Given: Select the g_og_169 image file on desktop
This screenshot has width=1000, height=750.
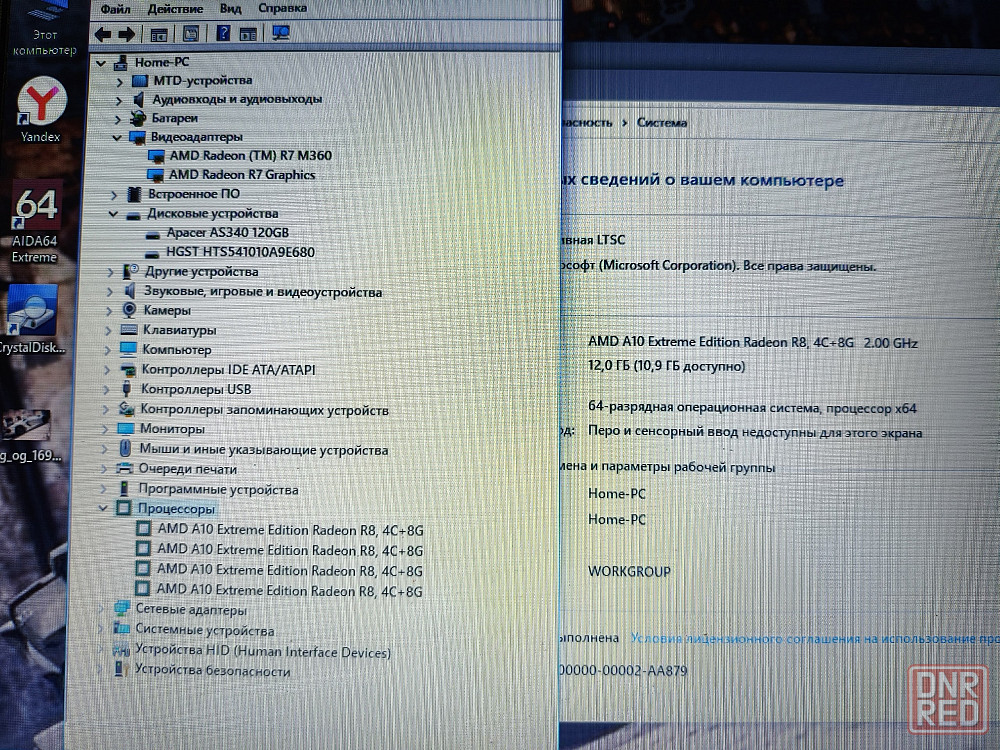Looking at the screenshot, I should (x=29, y=436).
